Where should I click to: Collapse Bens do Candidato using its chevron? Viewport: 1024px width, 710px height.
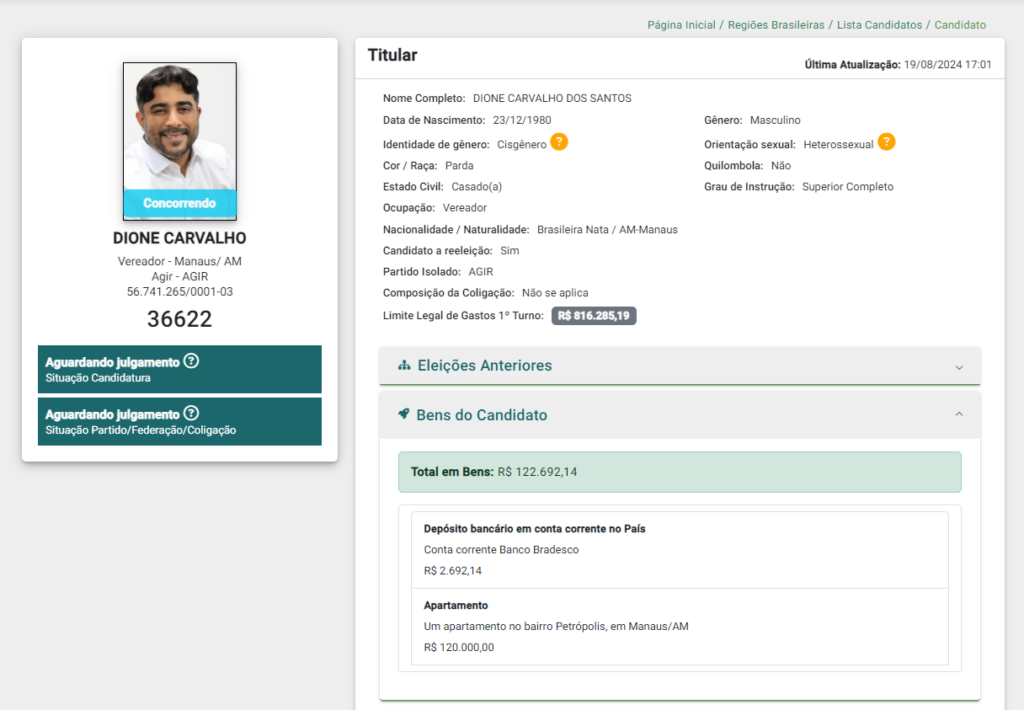pos(959,414)
